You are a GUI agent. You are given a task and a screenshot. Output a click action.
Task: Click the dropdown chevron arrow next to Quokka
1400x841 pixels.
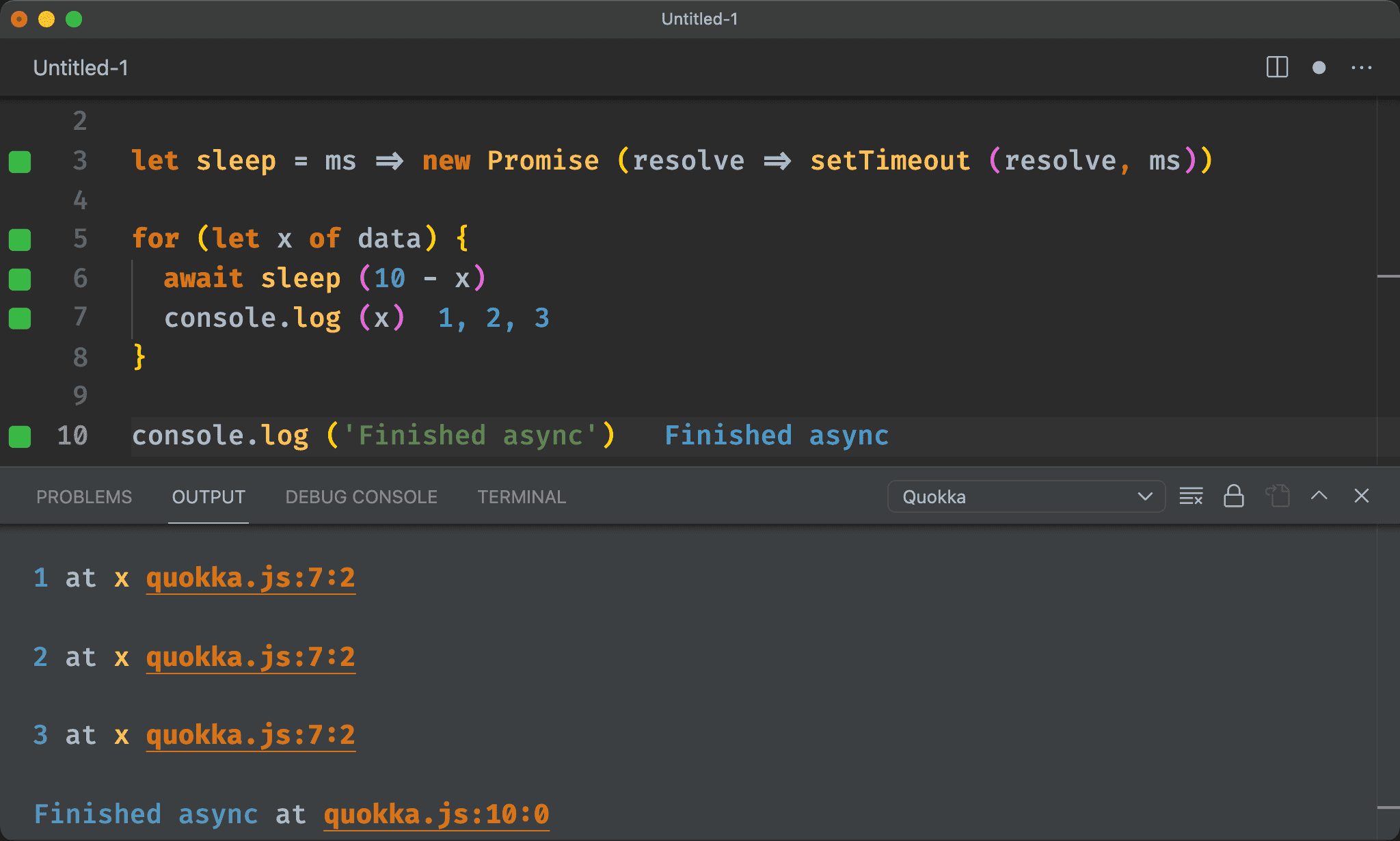click(x=1145, y=496)
